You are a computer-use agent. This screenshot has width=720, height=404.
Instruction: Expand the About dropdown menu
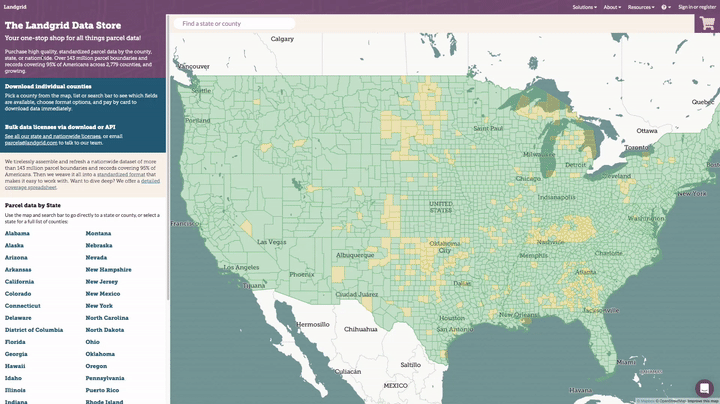click(x=612, y=7)
